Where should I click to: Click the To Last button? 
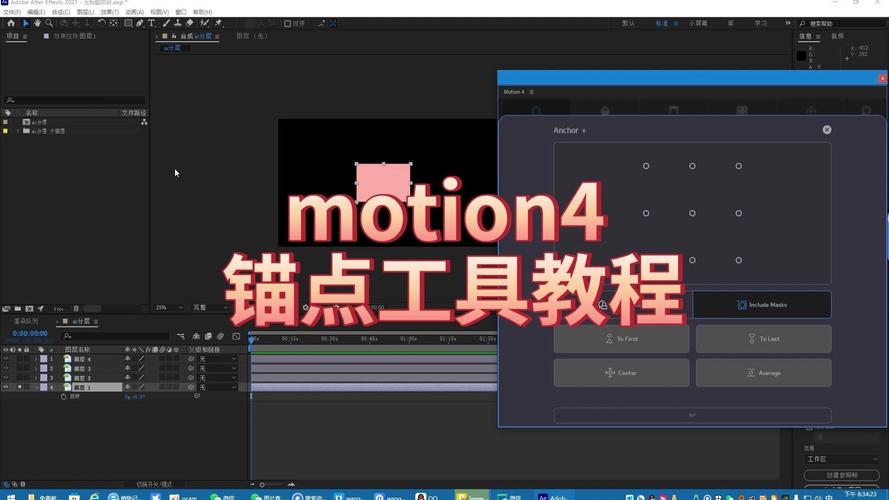[764, 339]
